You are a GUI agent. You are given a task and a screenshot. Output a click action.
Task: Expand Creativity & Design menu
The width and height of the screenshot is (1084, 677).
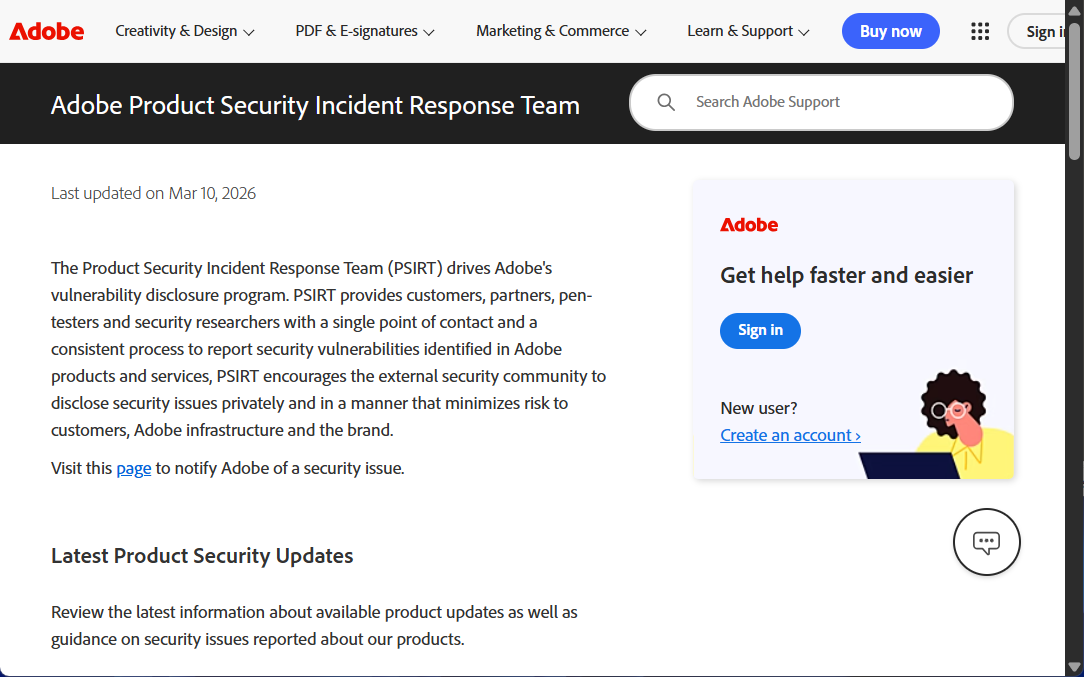coord(184,31)
